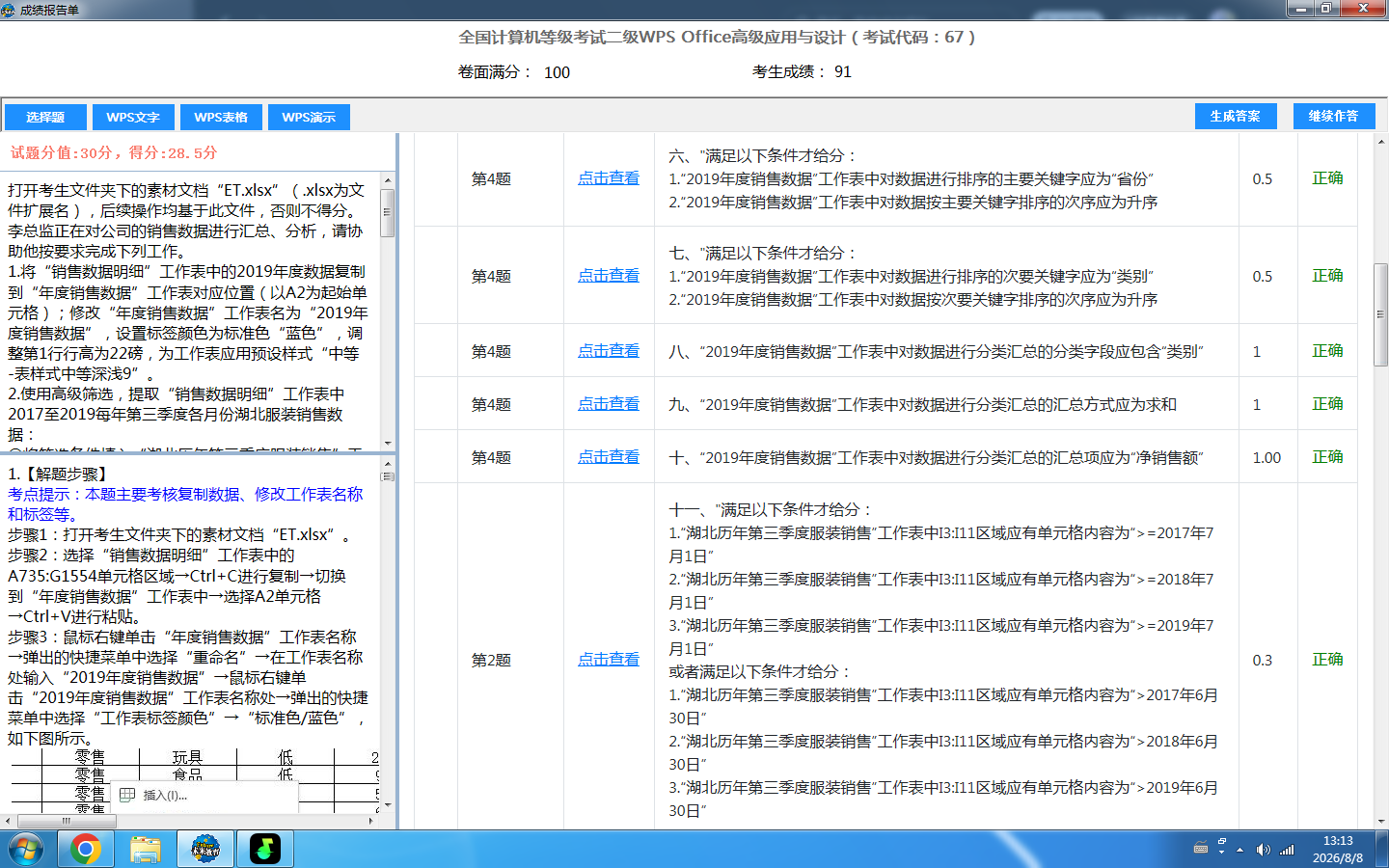Click the 第2题 cell in criterion 十一 row
This screenshot has width=1389, height=868.
491,660
